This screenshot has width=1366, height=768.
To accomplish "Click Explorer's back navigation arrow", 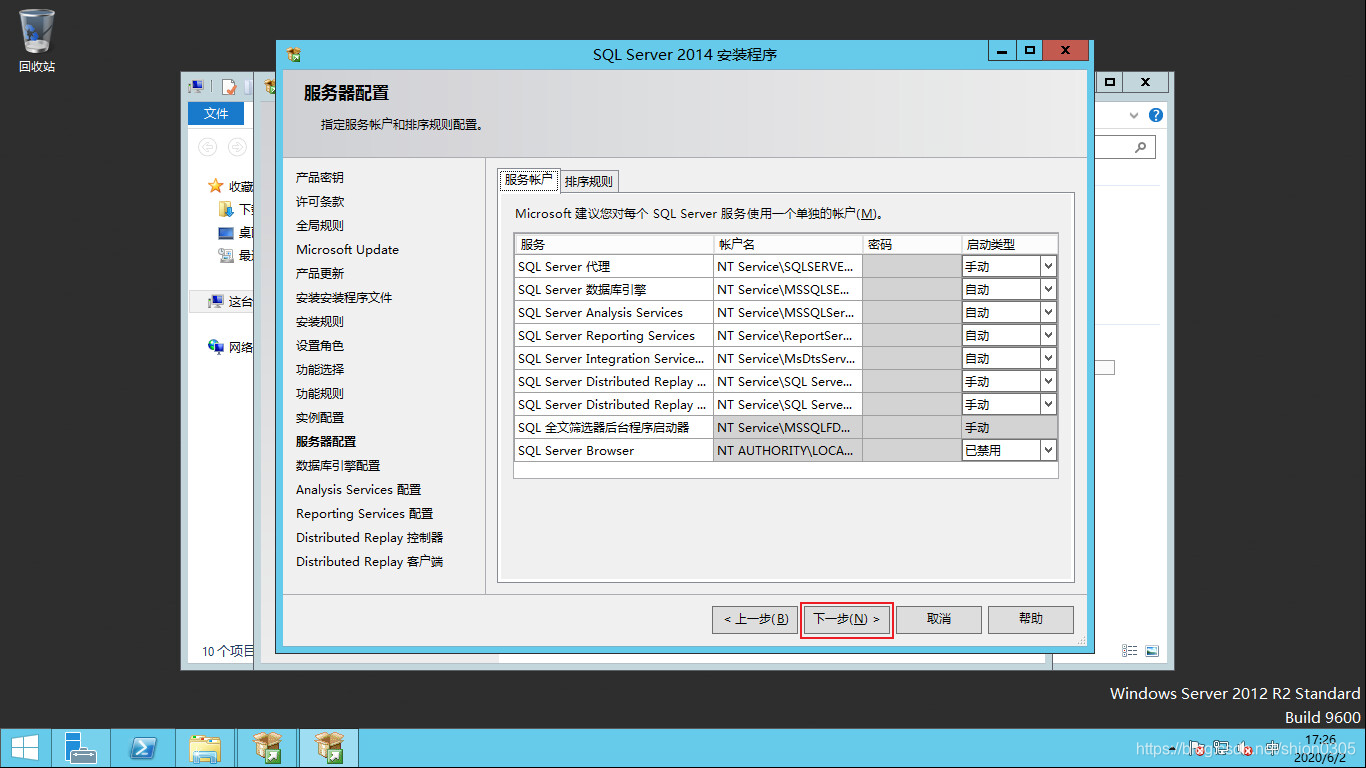I will (x=207, y=147).
